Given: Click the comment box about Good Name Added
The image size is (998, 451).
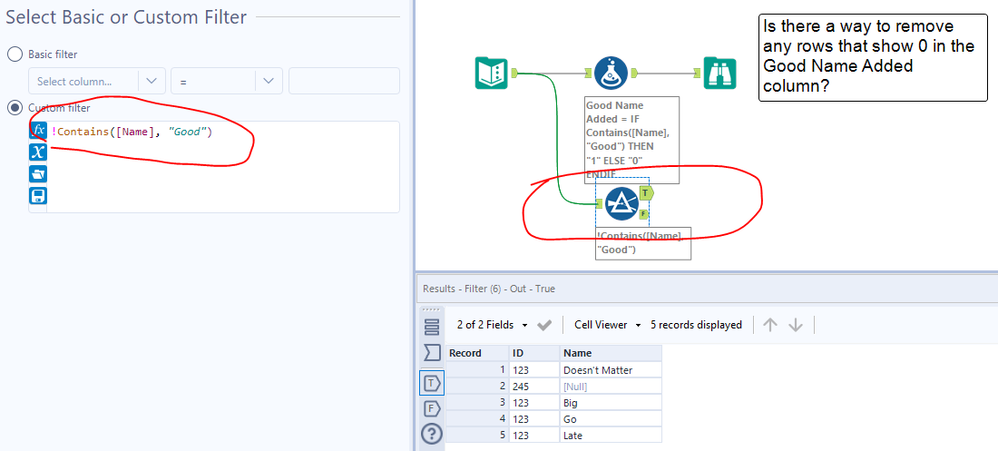Looking at the screenshot, I should tap(873, 57).
